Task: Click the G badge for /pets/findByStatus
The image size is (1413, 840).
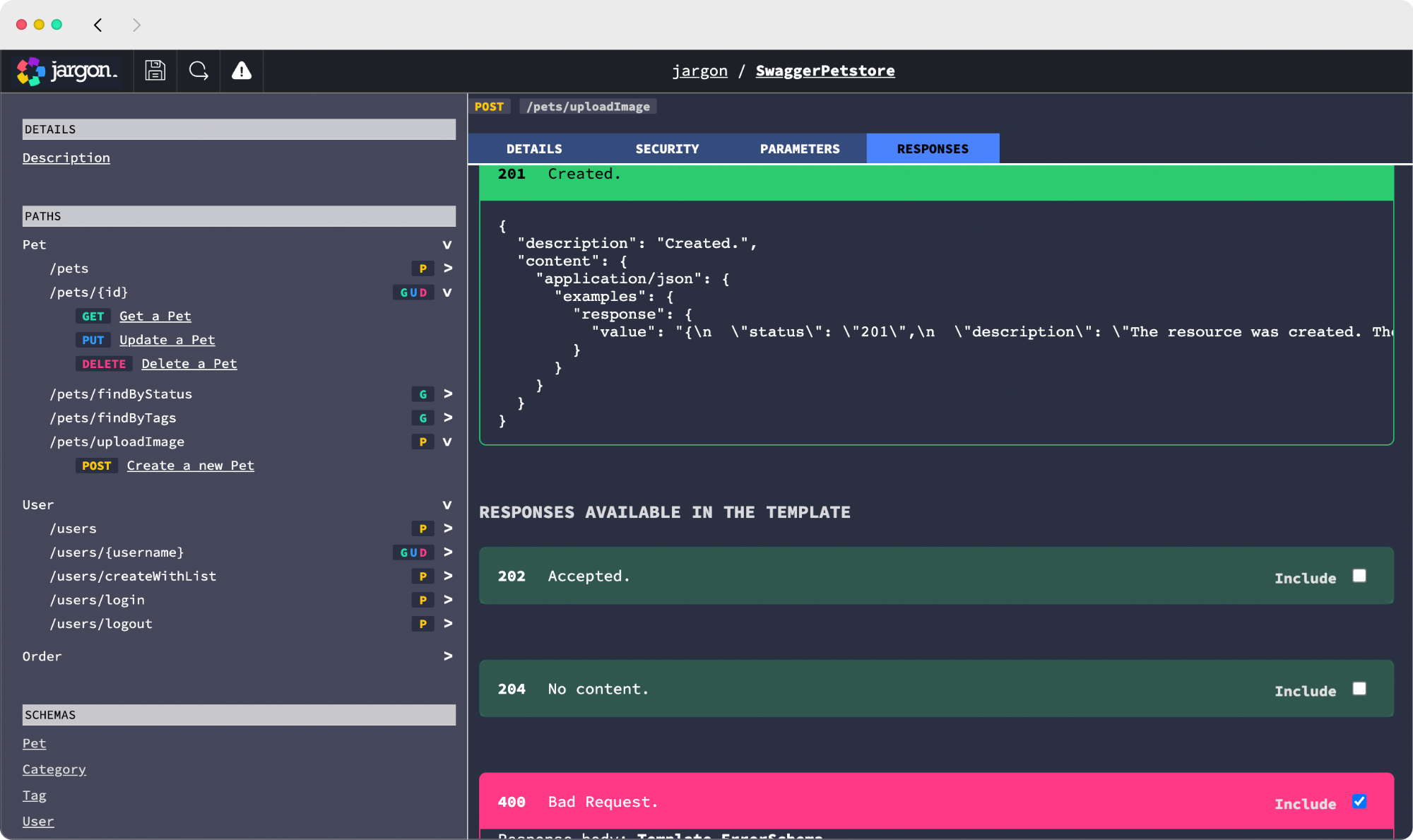Action: (x=422, y=394)
